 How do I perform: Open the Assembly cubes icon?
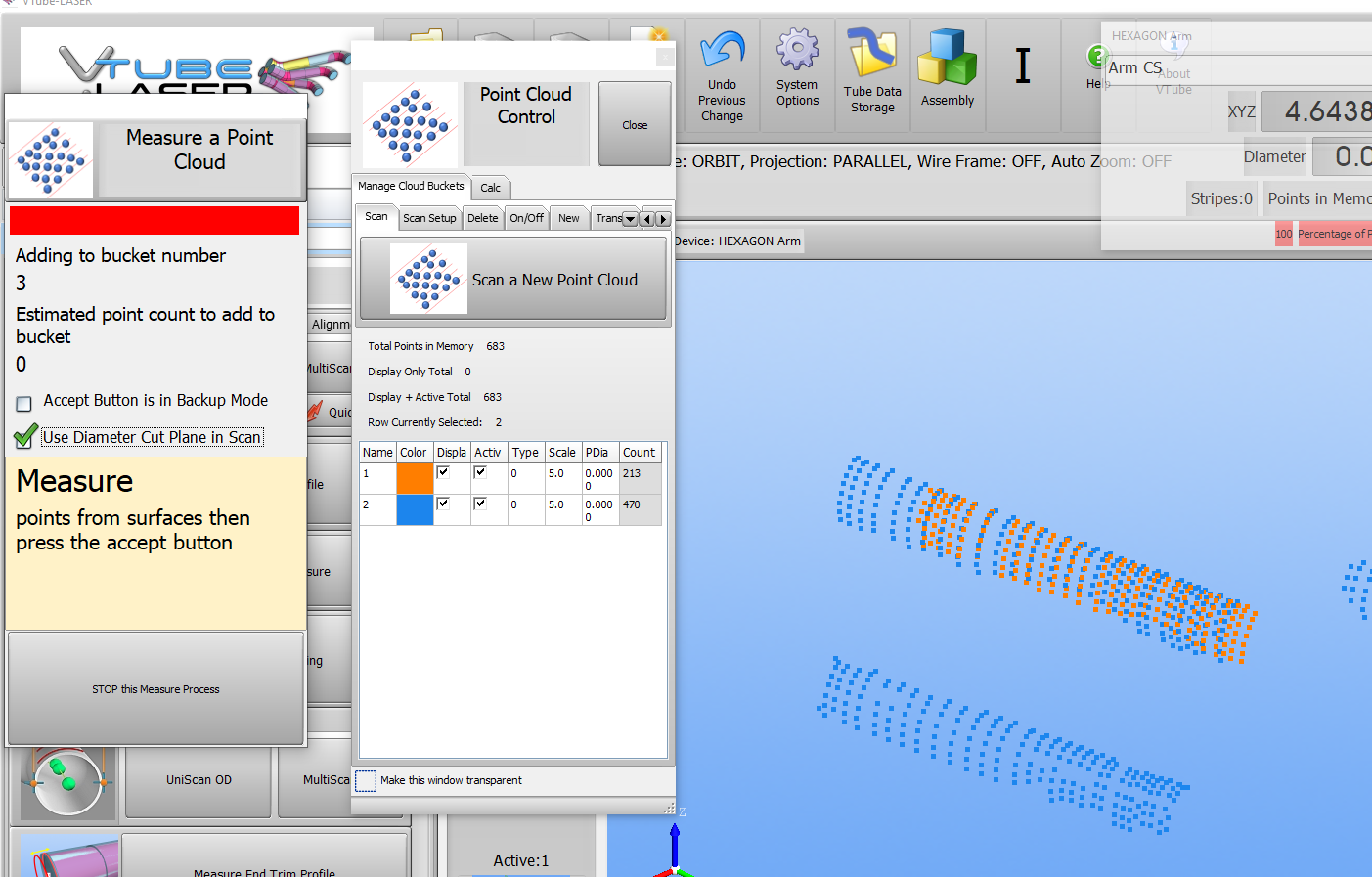[x=947, y=57]
